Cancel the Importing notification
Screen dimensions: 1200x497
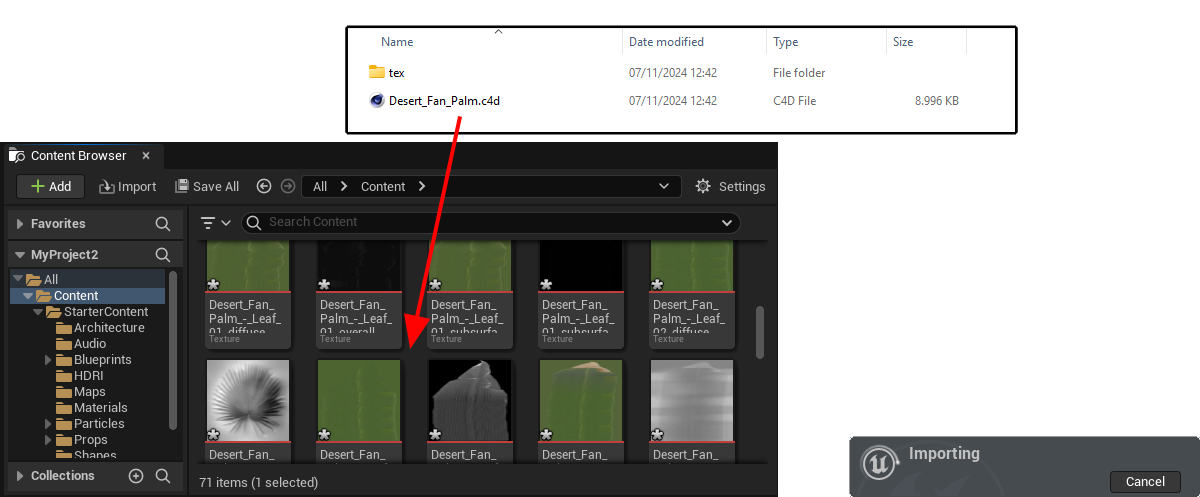(x=1145, y=482)
